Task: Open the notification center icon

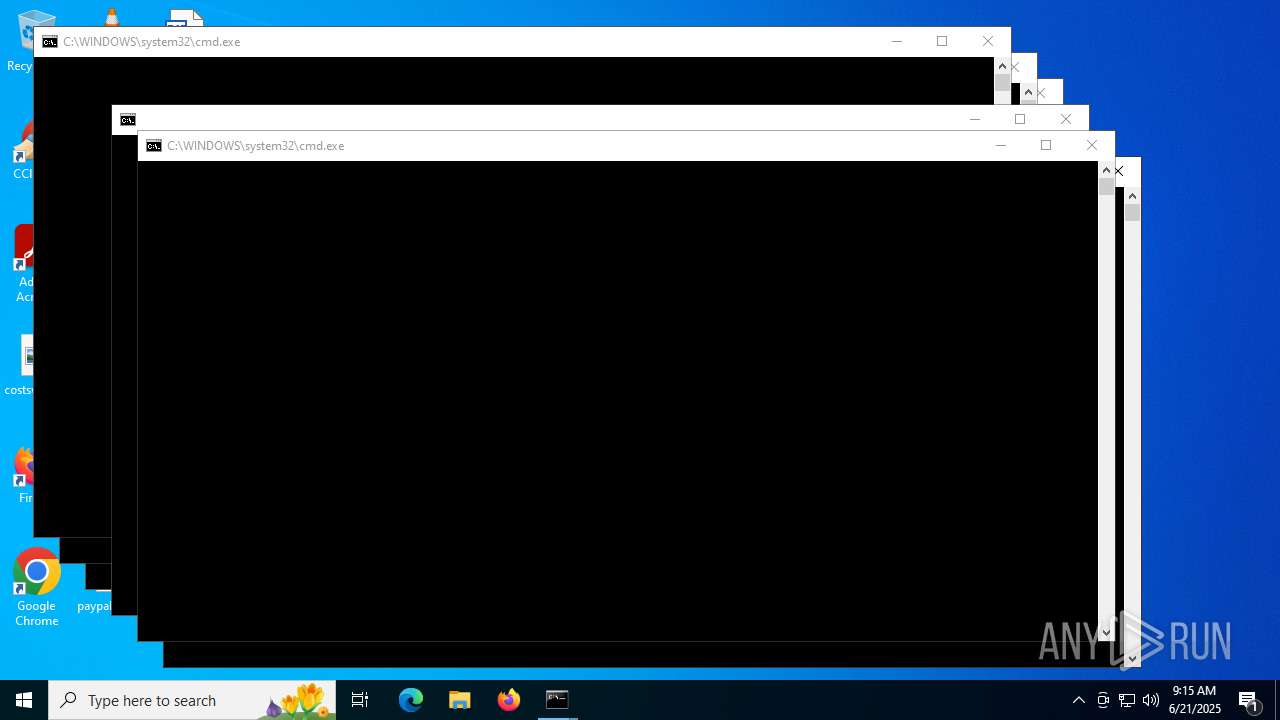Action: tap(1249, 700)
